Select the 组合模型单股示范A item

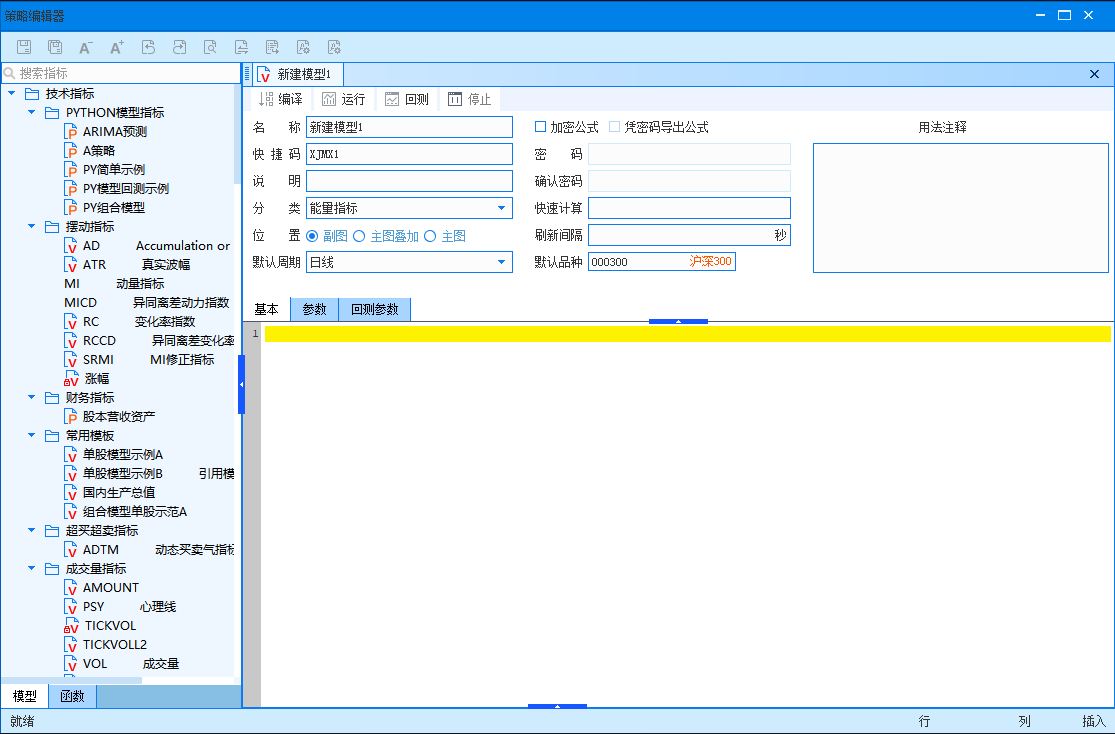tap(134, 511)
